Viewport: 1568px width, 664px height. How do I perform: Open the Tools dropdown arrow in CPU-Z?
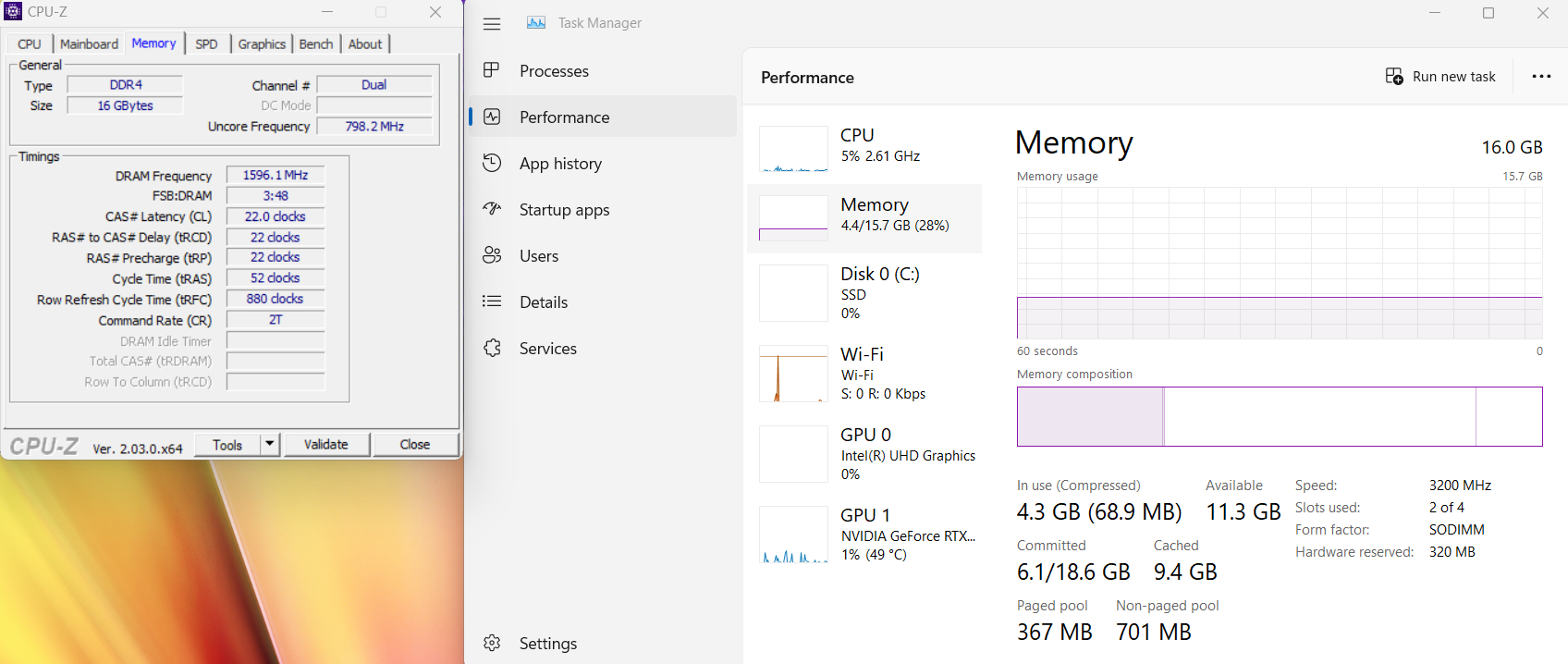coord(269,444)
